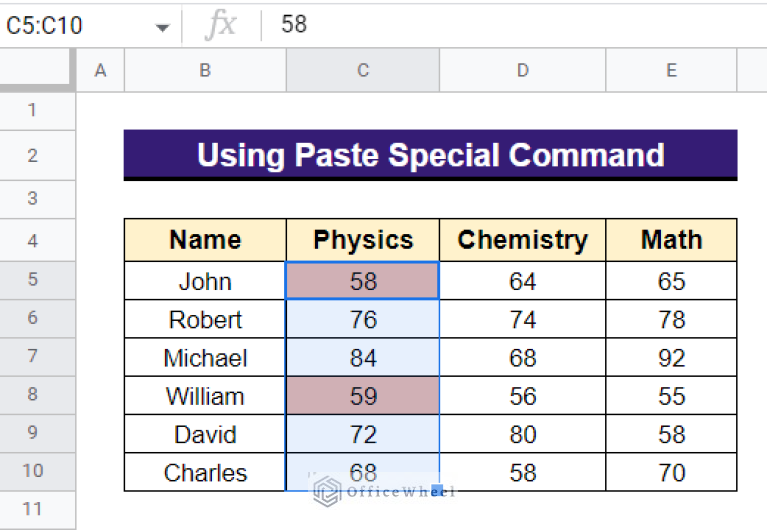Select column C header
767x530 pixels.
click(362, 70)
